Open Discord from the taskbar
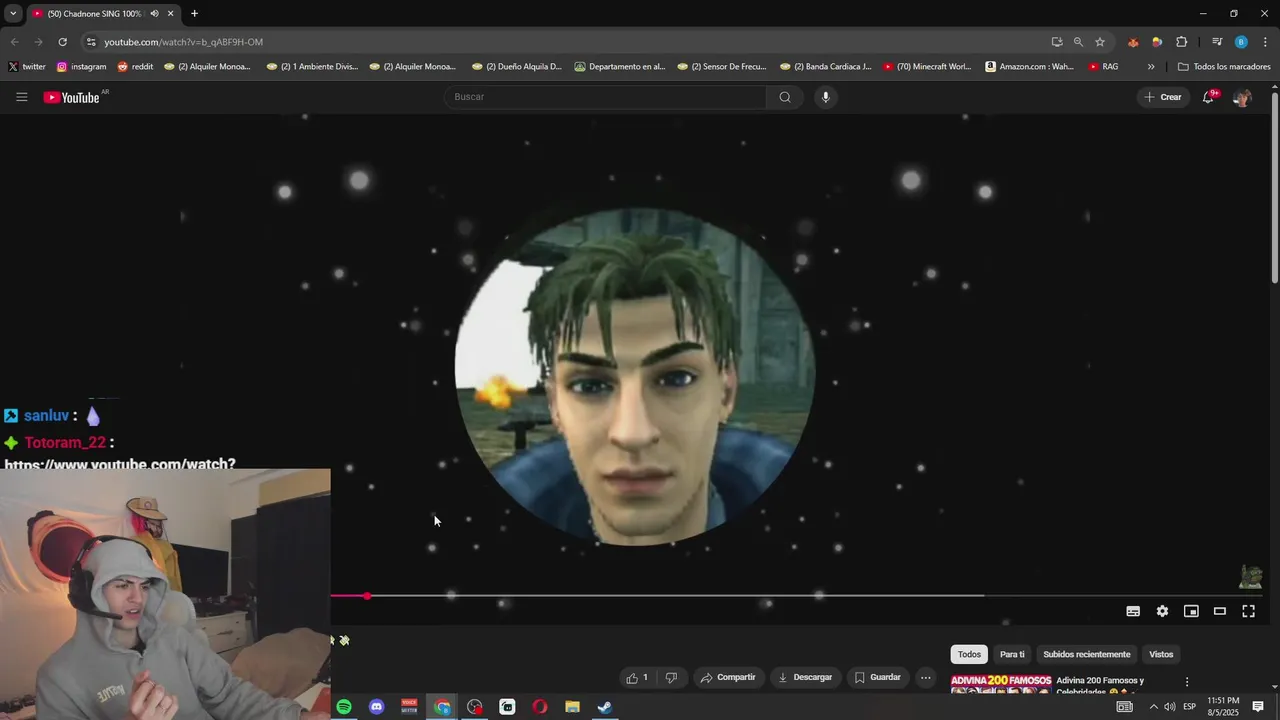Image resolution: width=1280 pixels, height=720 pixels. tap(376, 707)
